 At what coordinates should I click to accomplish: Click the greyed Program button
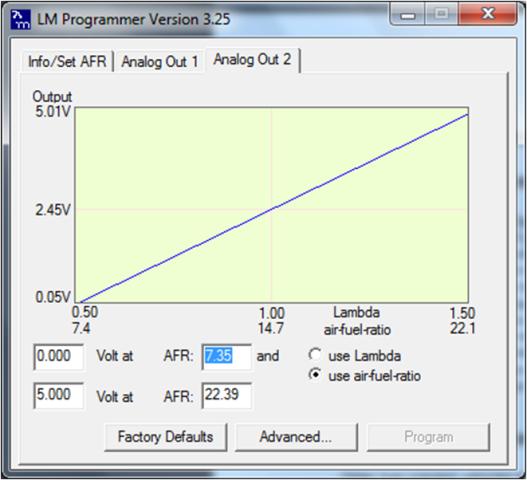click(x=429, y=437)
